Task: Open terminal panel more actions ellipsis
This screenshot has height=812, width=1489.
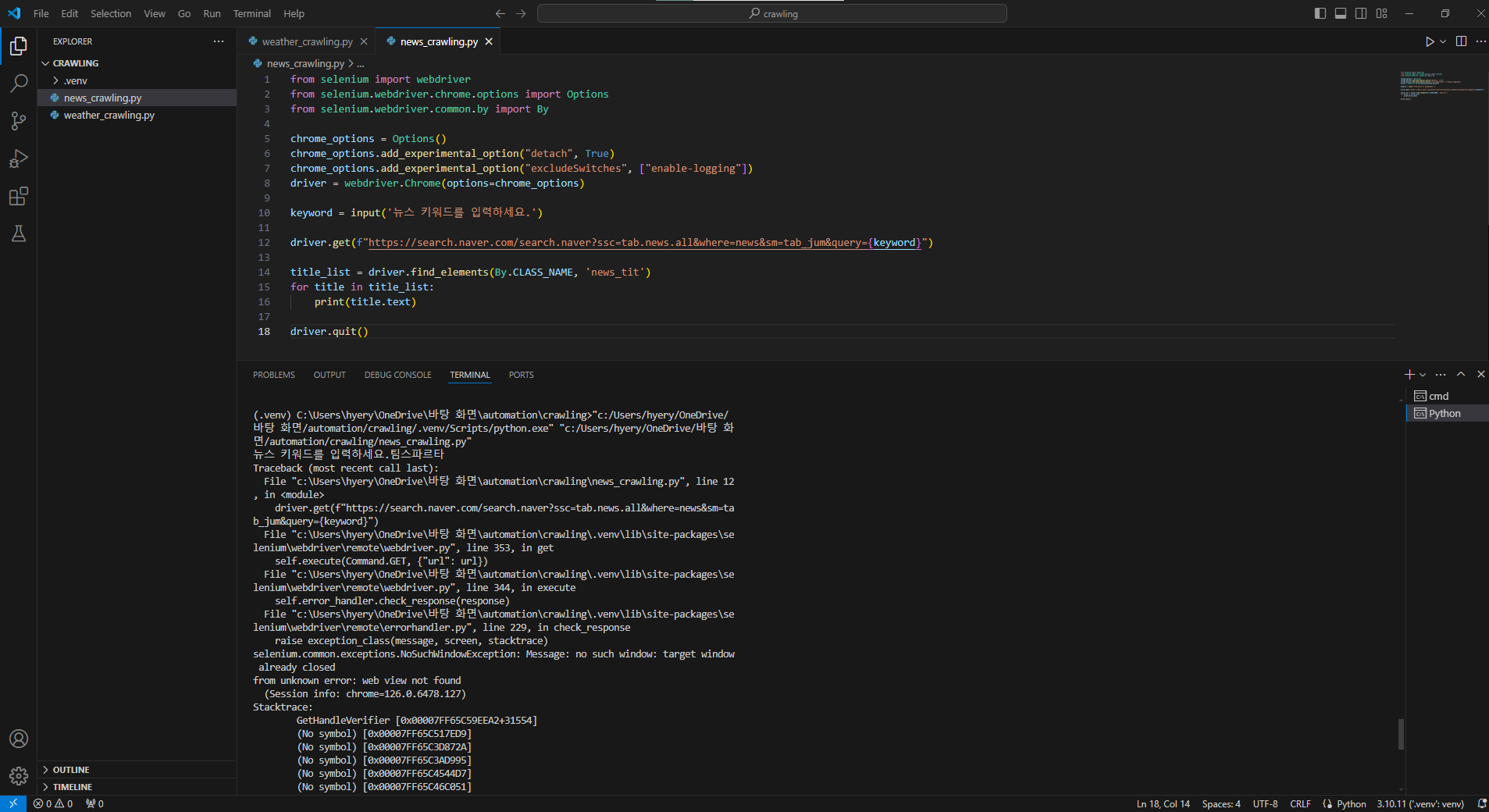Action: [x=1441, y=375]
